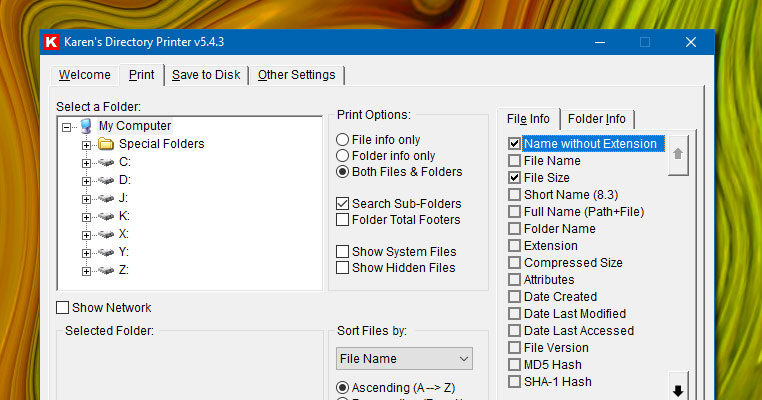This screenshot has height=400, width=762.
Task: Enable Short Name (8.3) checkbox
Action: (x=514, y=195)
